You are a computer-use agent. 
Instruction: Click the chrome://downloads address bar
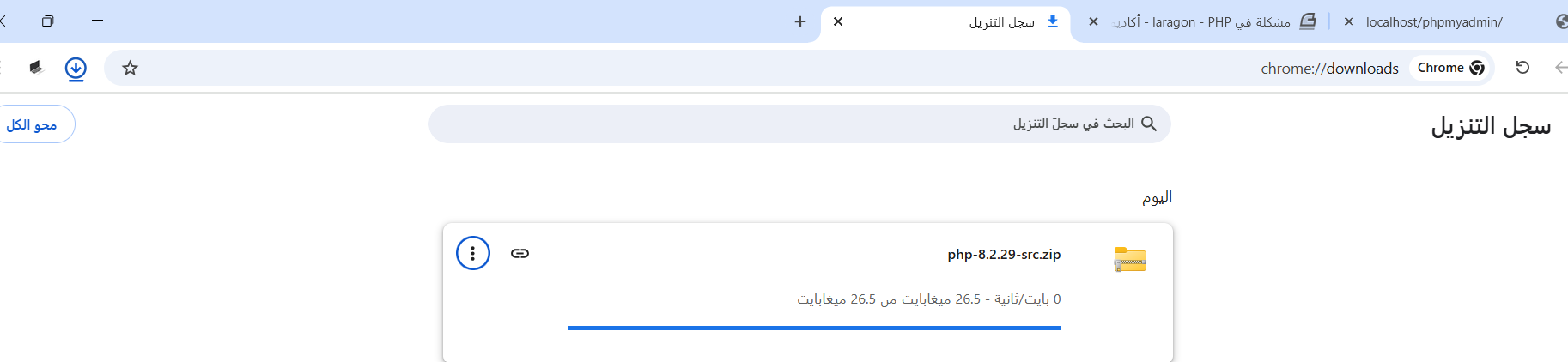[773, 68]
